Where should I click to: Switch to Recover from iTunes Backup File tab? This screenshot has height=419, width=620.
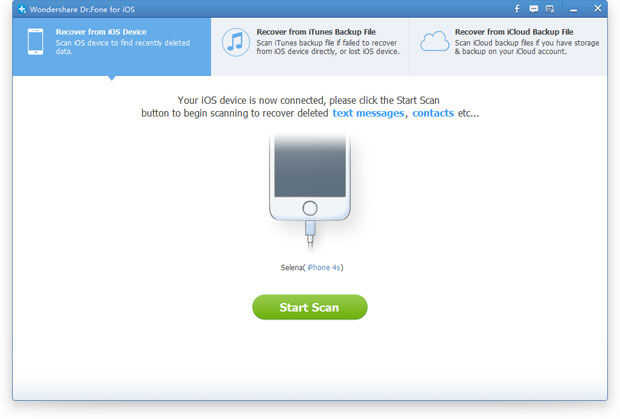pyautogui.click(x=310, y=47)
